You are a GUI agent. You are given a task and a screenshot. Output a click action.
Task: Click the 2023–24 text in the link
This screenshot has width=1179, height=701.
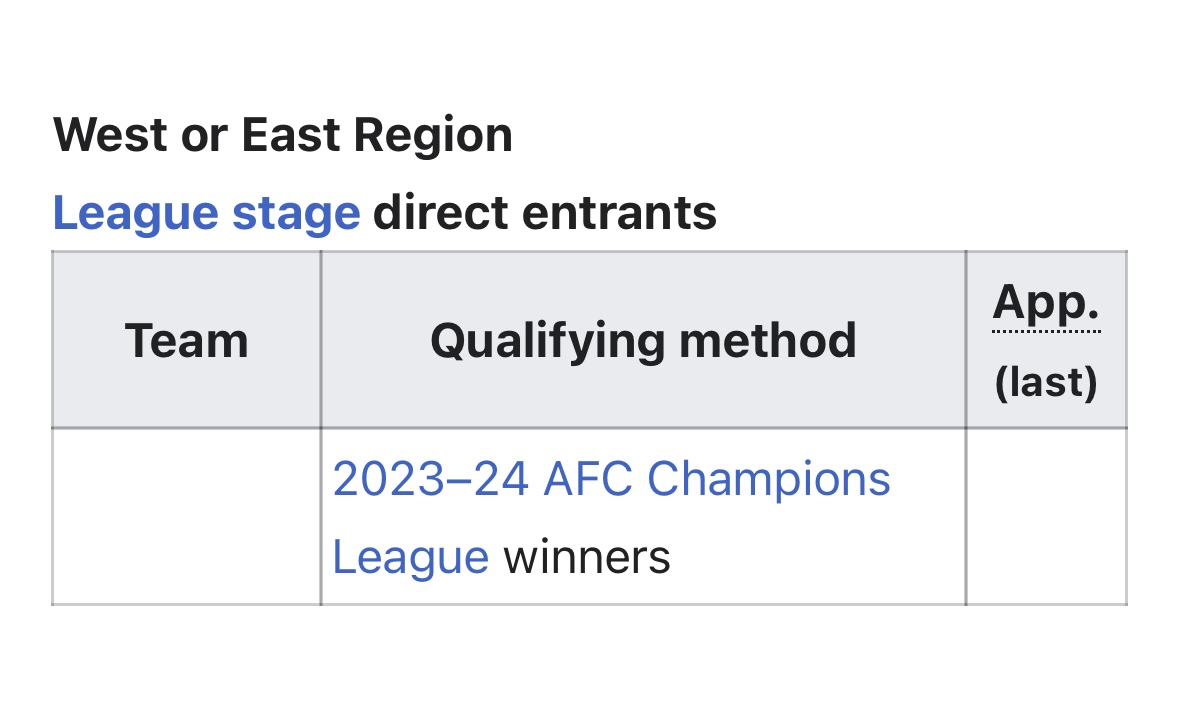pyautogui.click(x=430, y=480)
